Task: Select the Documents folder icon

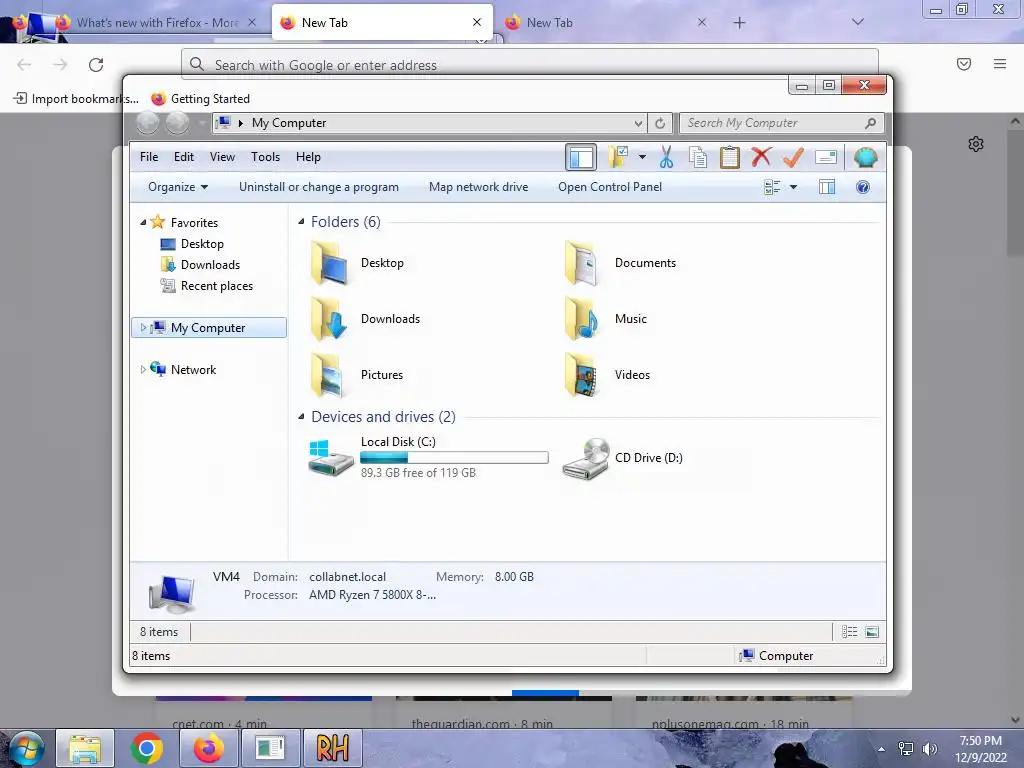Action: [x=582, y=263]
